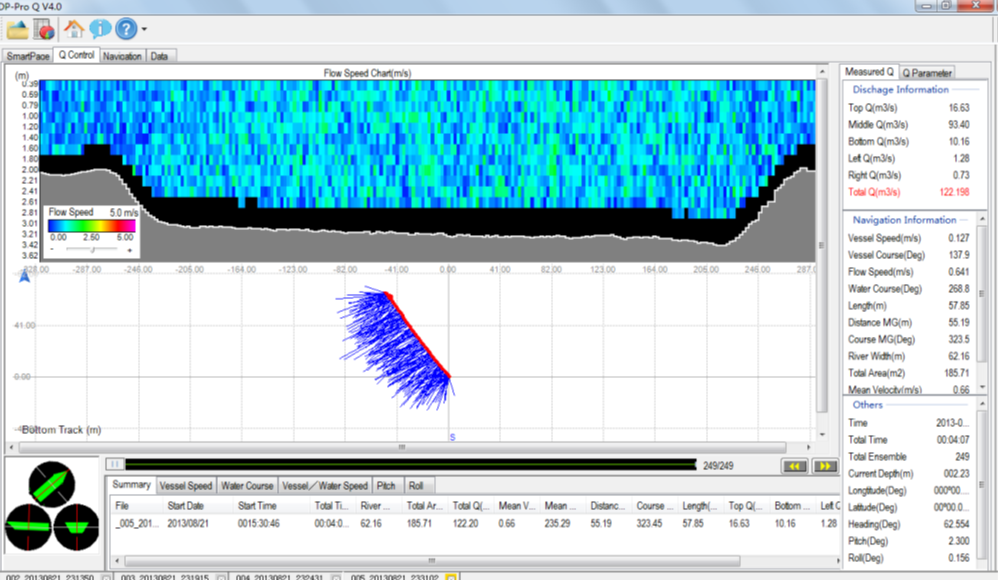Select the Vessel Speed tab
This screenshot has width=999, height=580.
186,486
